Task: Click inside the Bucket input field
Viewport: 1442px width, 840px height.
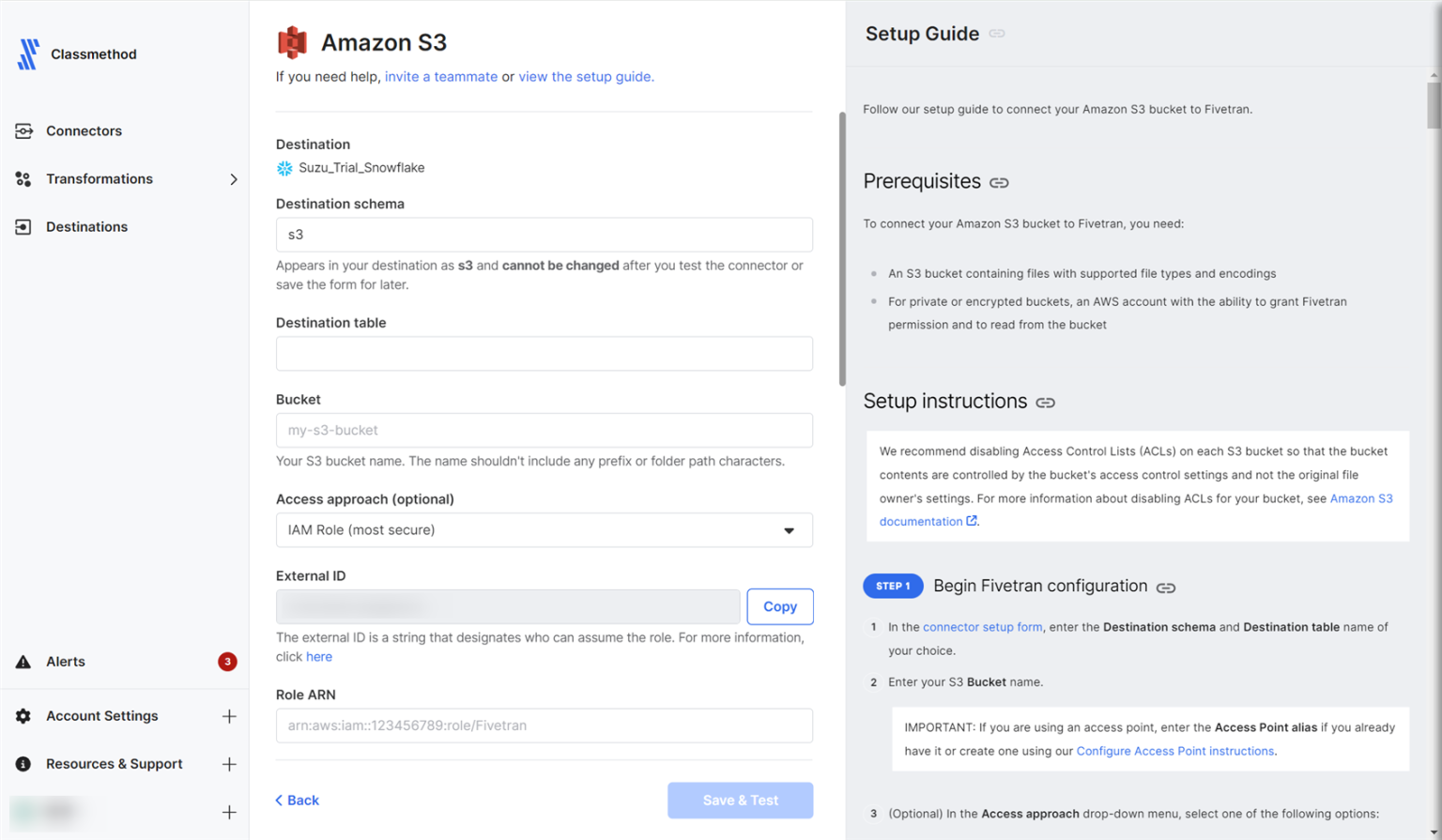Action: [544, 430]
